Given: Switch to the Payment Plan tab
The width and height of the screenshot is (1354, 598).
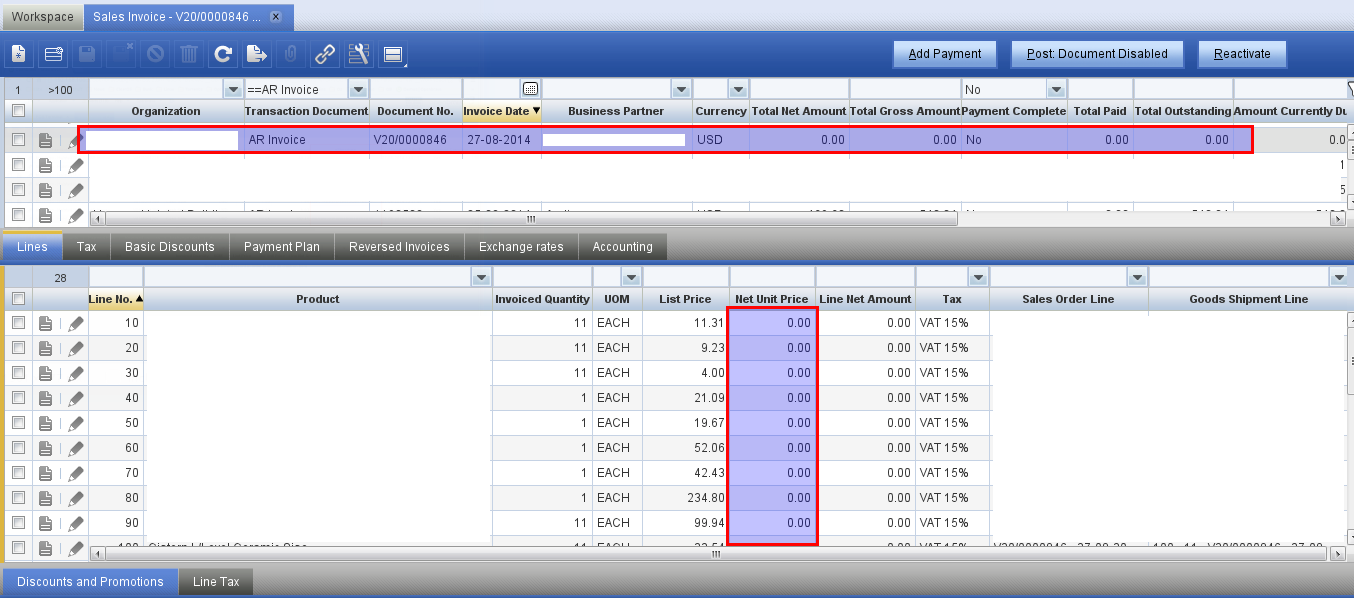Looking at the screenshot, I should (x=282, y=247).
